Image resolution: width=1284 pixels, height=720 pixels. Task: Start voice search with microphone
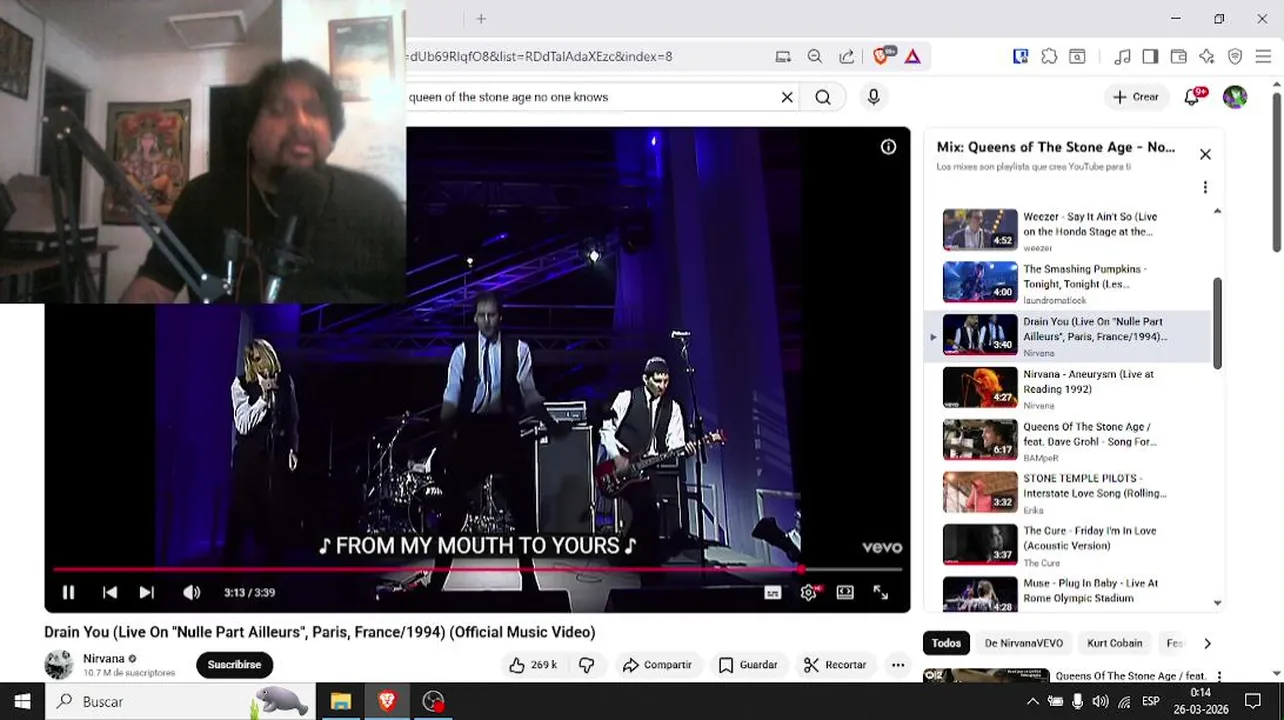[873, 97]
